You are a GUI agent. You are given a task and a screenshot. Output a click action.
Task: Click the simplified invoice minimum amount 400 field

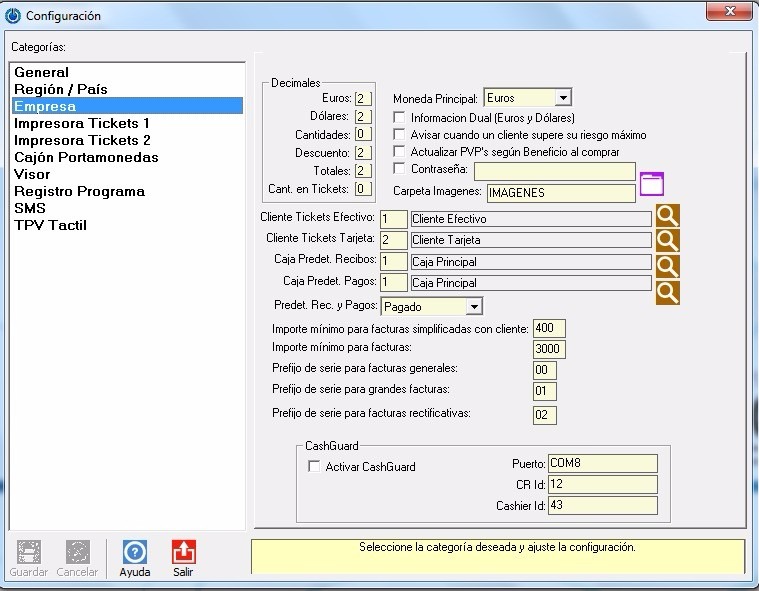pyautogui.click(x=549, y=328)
